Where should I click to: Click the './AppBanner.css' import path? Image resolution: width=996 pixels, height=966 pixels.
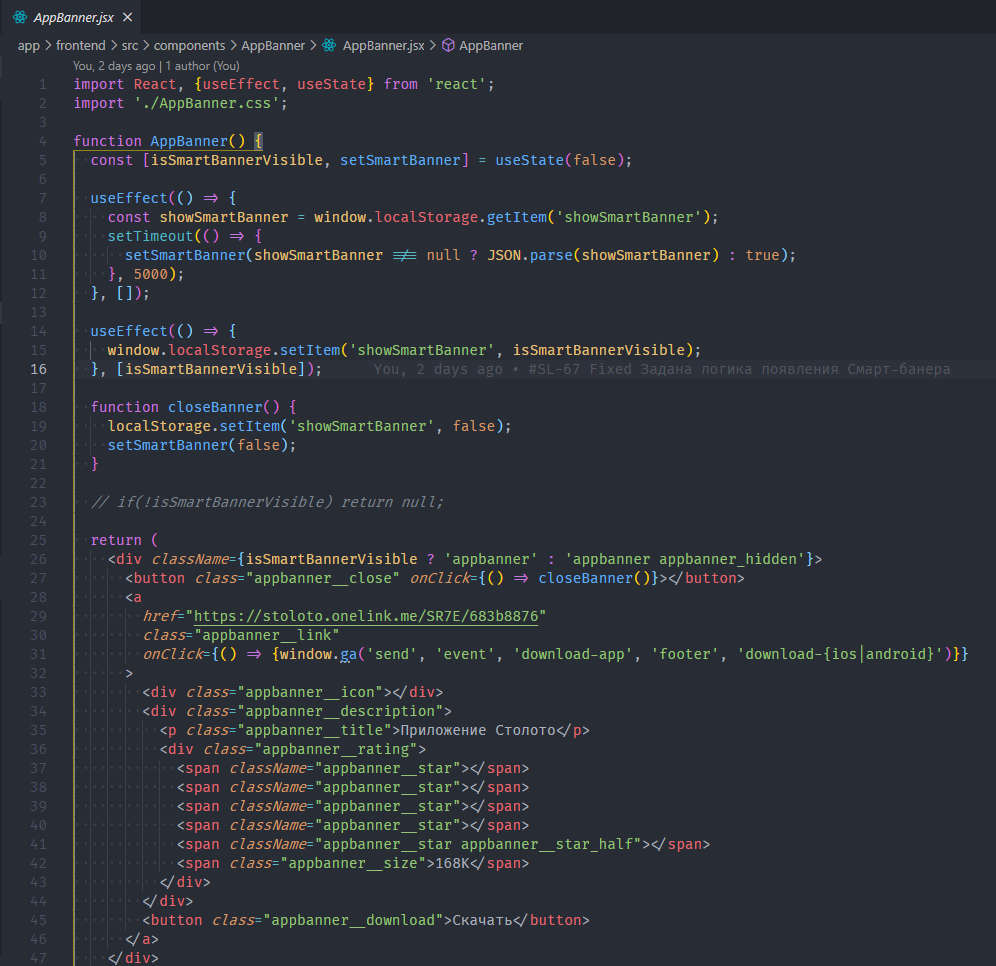[x=210, y=103]
